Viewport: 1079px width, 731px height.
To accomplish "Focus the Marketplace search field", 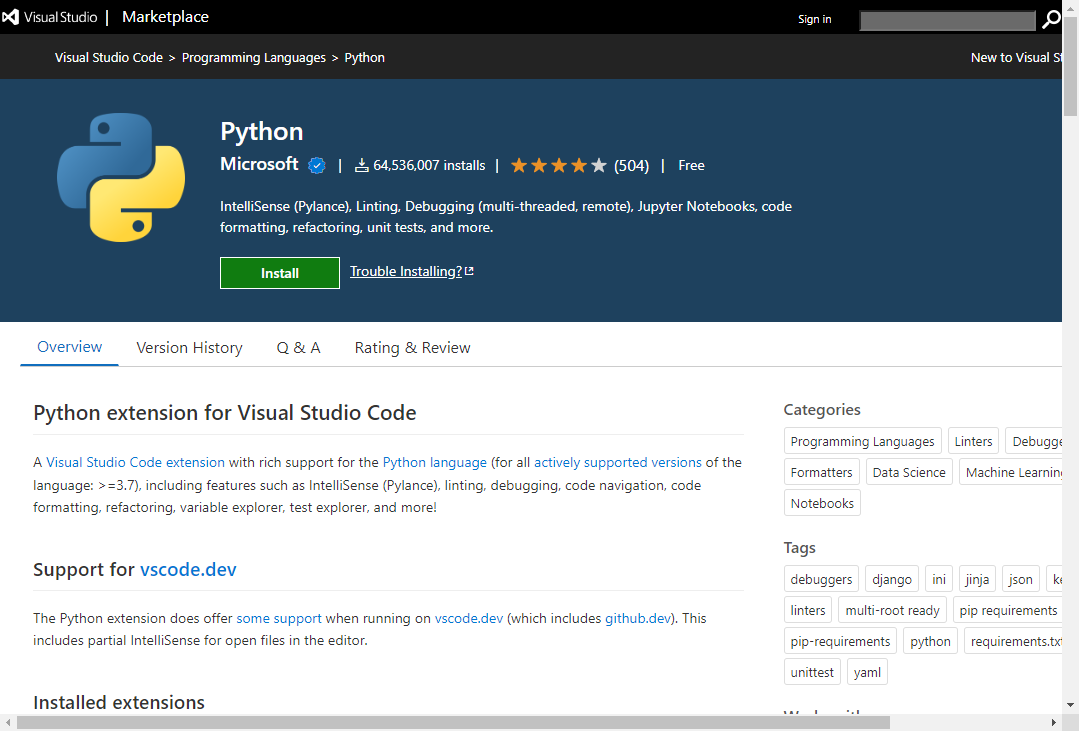I will pyautogui.click(x=948, y=21).
